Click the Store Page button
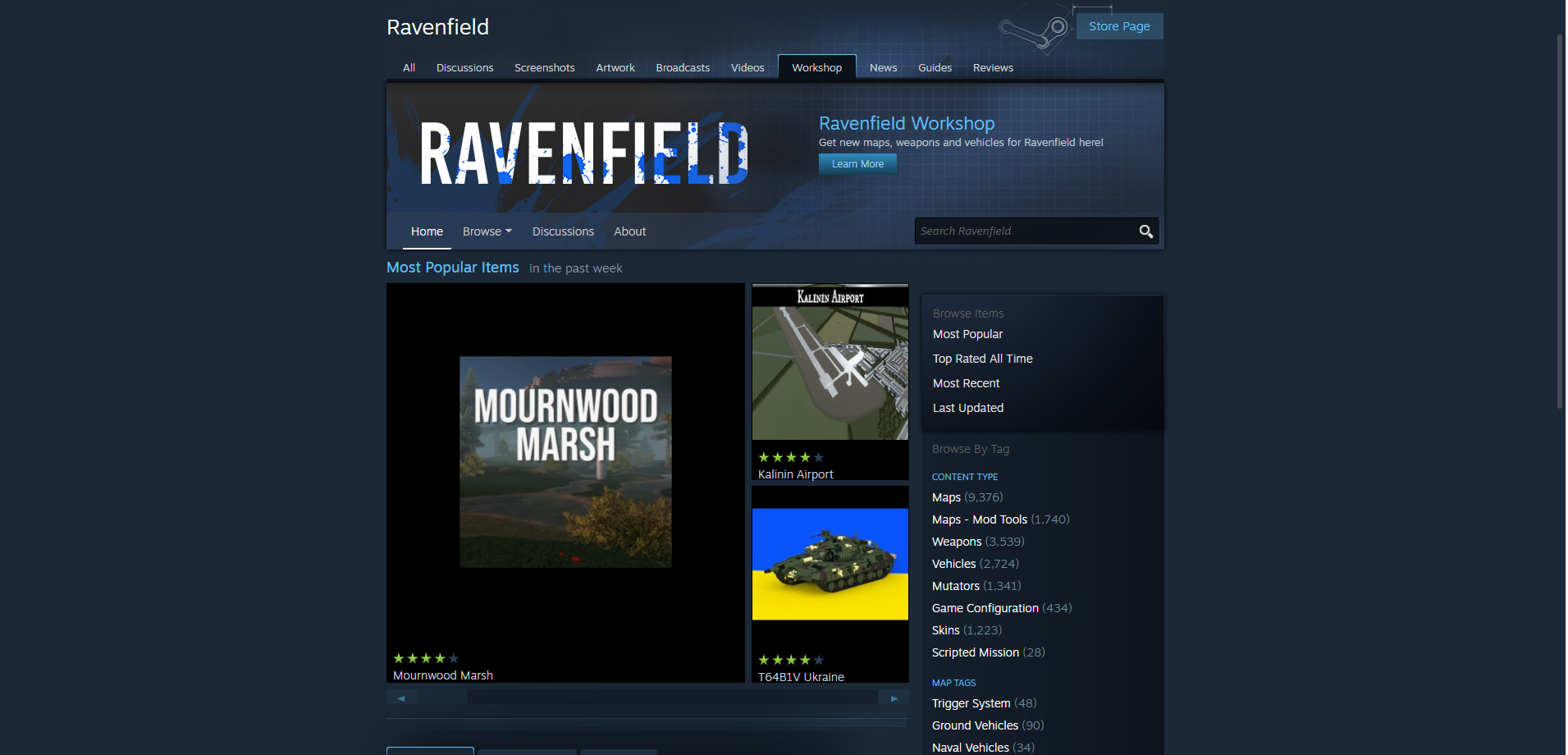Screen dimensions: 1568x755 1119,26
